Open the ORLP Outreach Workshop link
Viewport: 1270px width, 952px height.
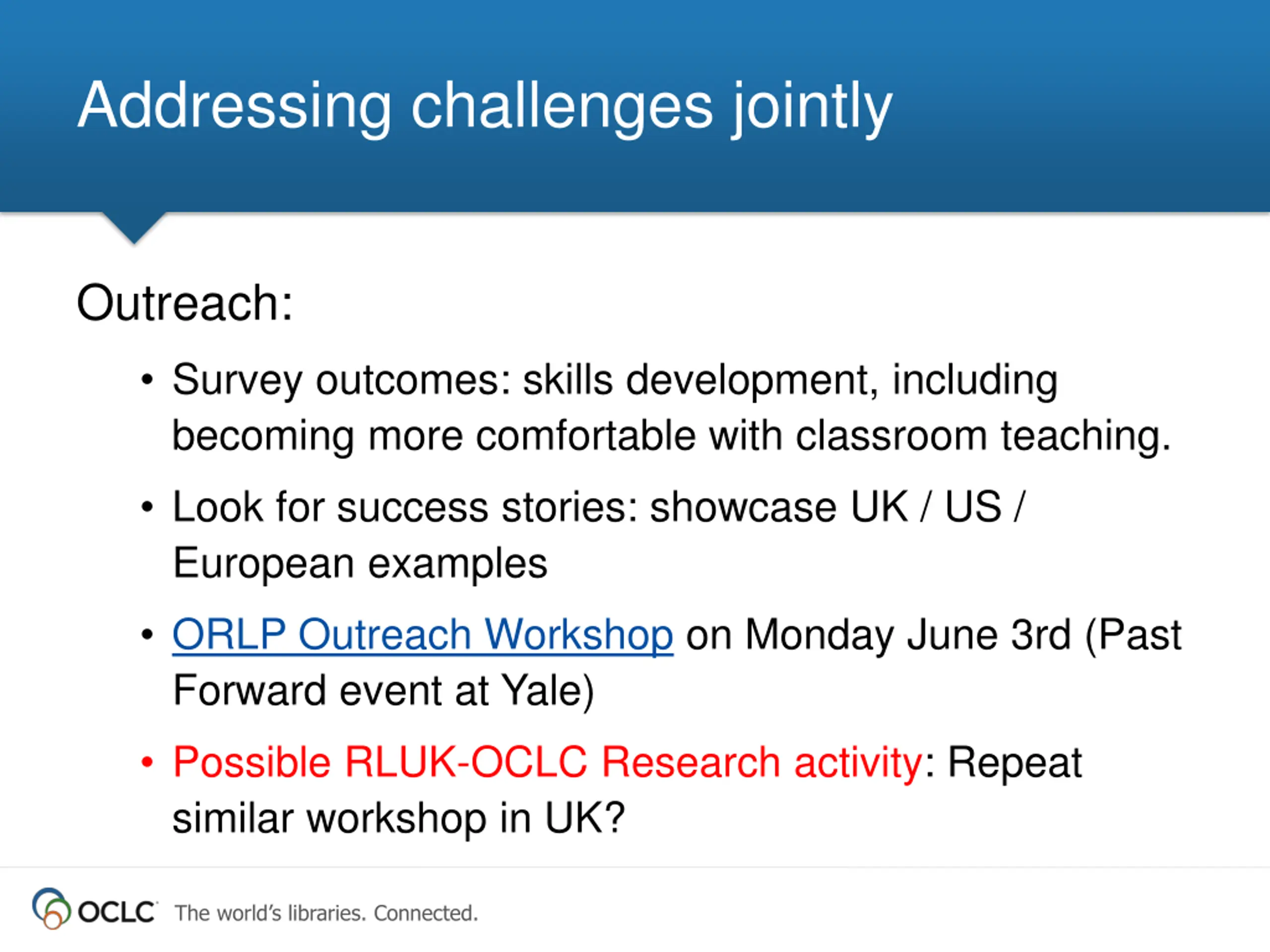pyautogui.click(x=423, y=635)
